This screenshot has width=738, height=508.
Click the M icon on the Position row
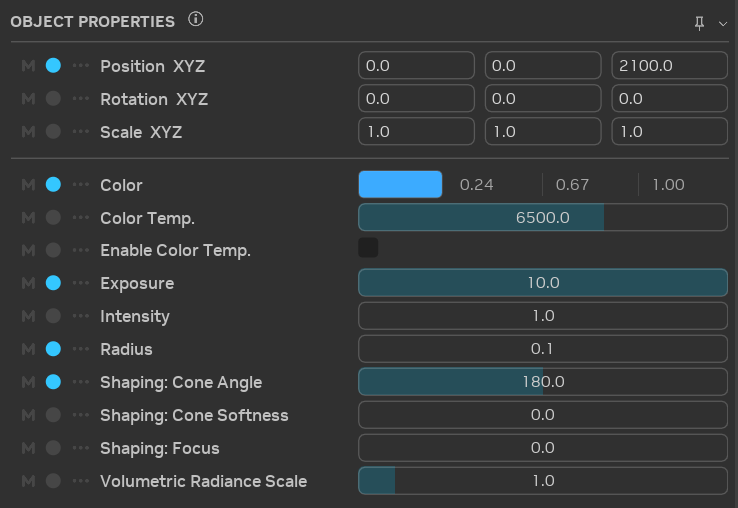pos(28,66)
